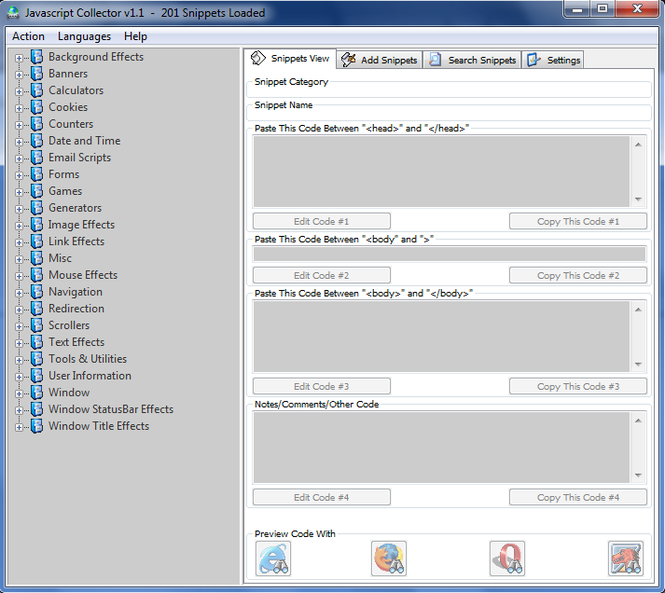This screenshot has width=665, height=593.
Task: Preview code with Internet Explorer icon
Action: (273, 558)
